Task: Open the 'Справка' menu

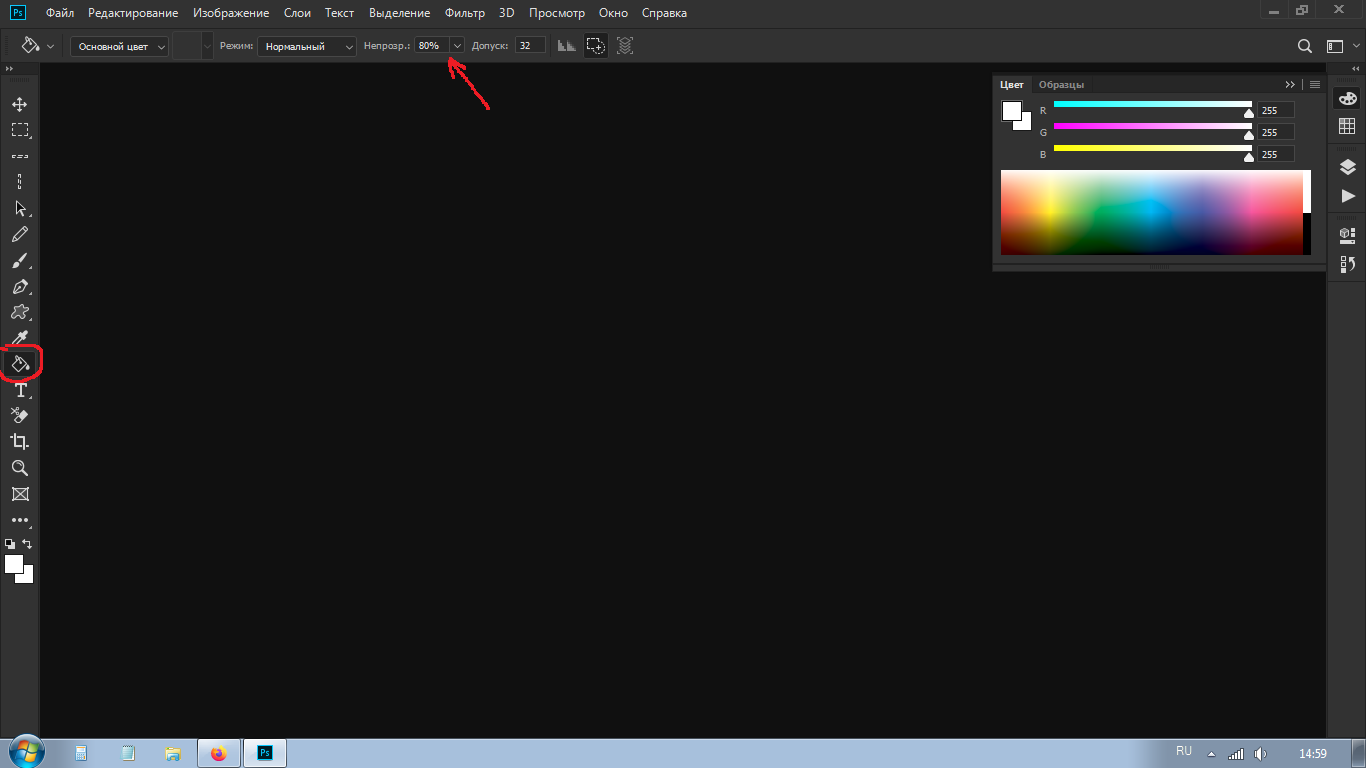Action: [x=664, y=13]
